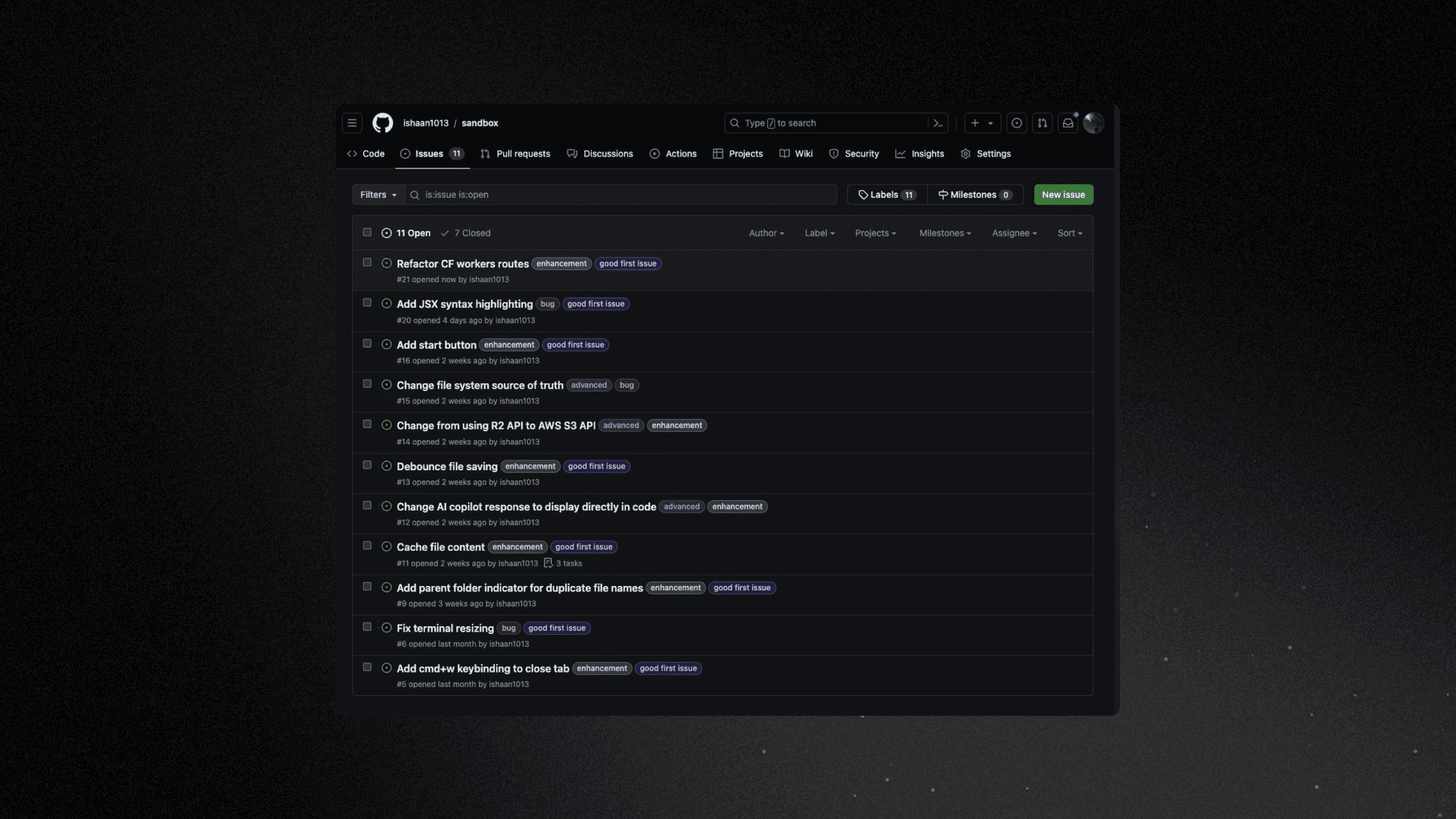Toggle checkbox for Refactor CF workers routes

point(367,264)
